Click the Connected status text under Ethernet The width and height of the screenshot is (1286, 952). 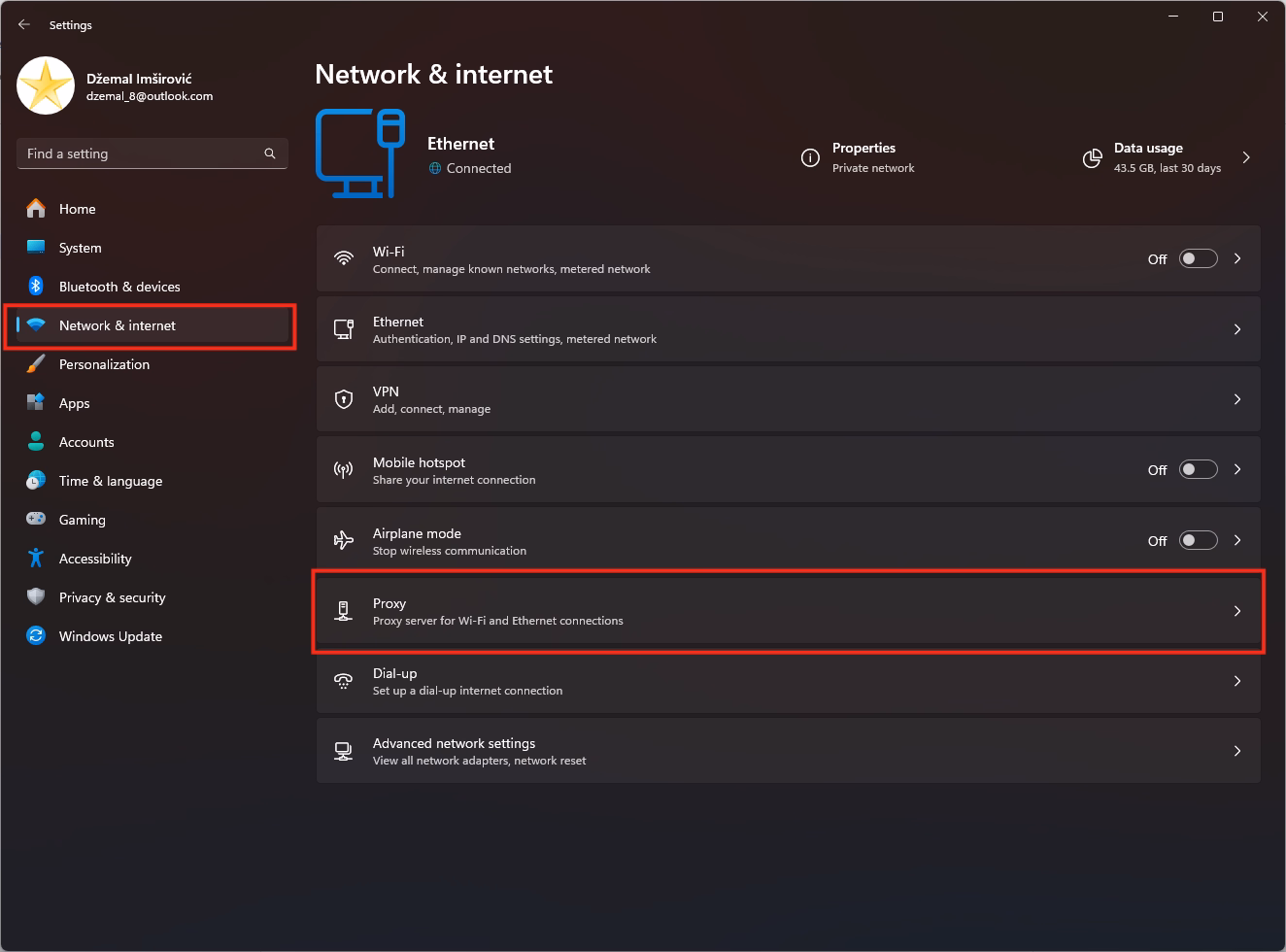point(478,168)
